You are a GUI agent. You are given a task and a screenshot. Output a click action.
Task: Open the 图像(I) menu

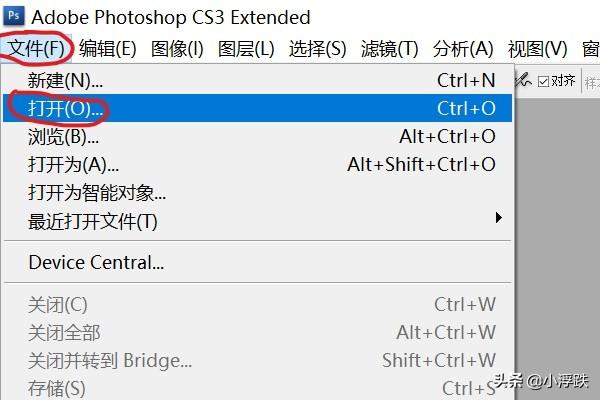point(177,49)
